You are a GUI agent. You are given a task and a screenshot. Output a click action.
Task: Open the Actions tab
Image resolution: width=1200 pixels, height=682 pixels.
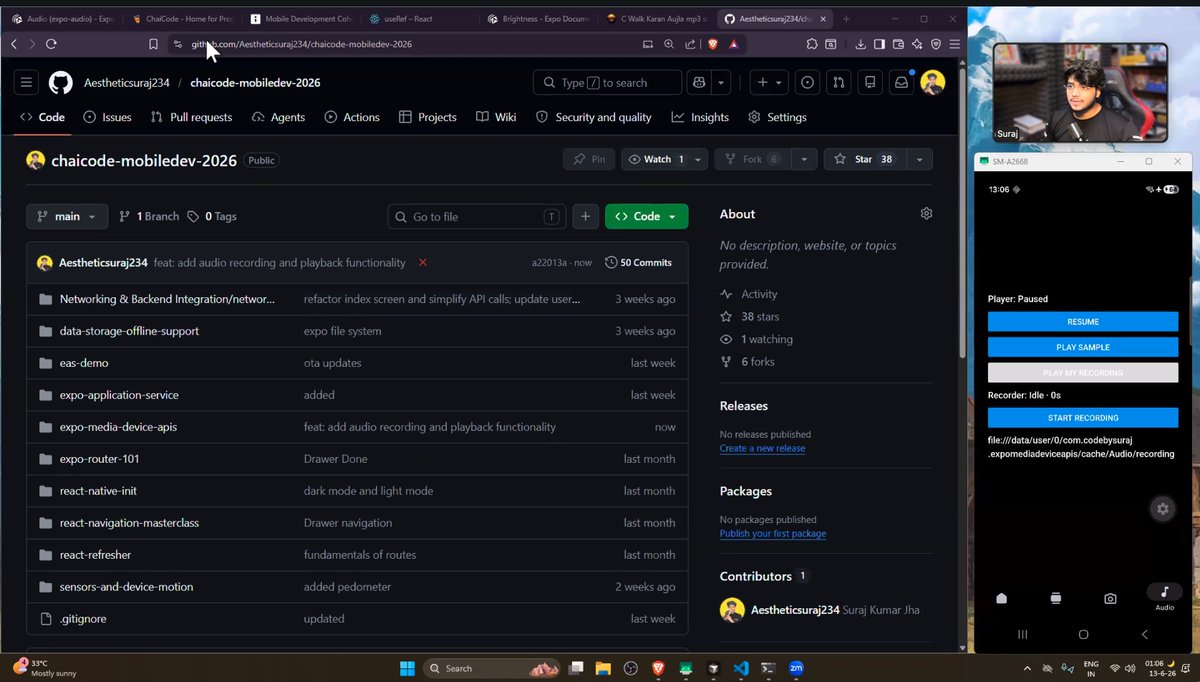point(352,117)
